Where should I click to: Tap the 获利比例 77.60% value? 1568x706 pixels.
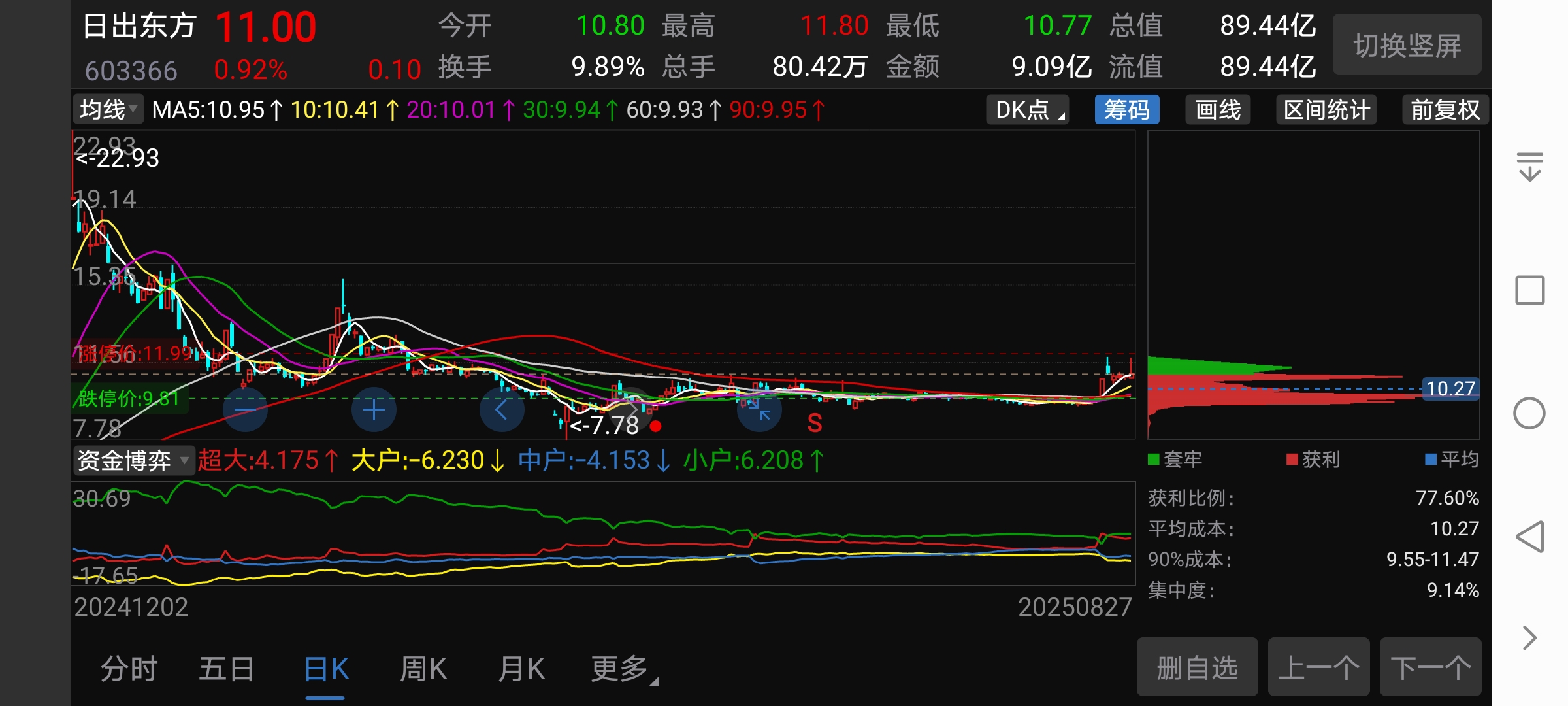[x=1447, y=498]
